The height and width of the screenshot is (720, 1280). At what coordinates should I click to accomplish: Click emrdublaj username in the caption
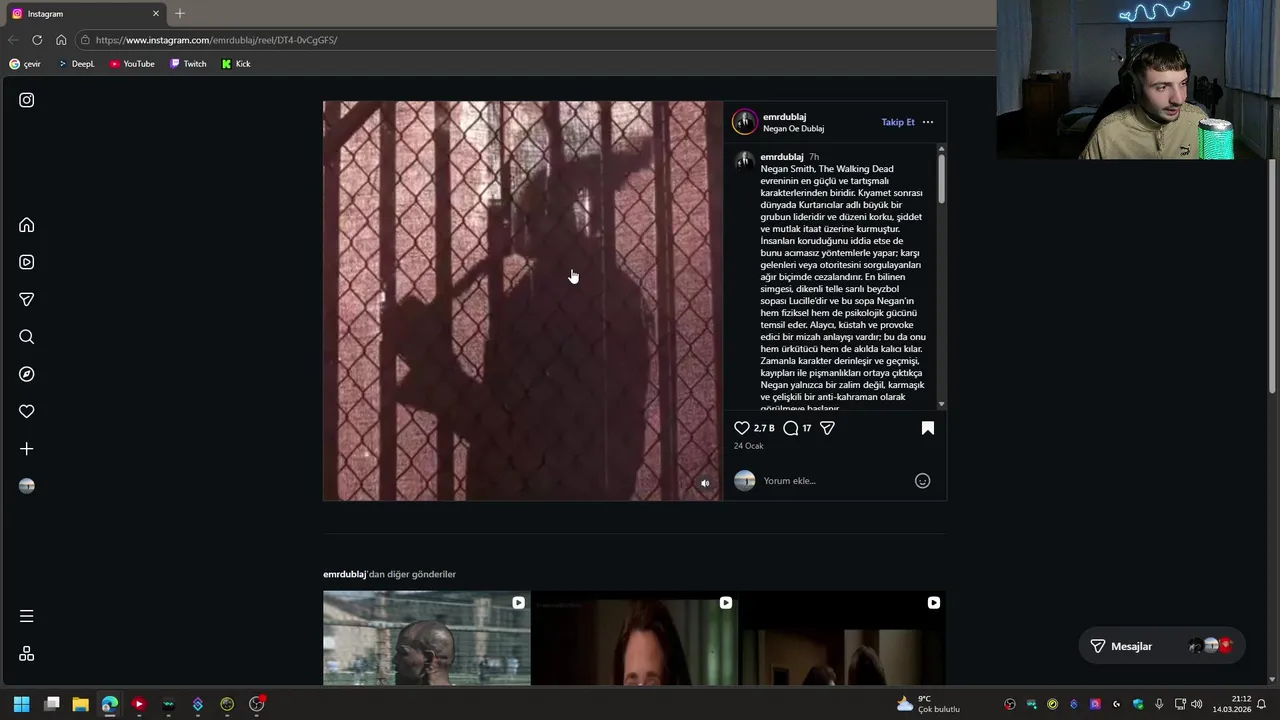click(x=782, y=157)
